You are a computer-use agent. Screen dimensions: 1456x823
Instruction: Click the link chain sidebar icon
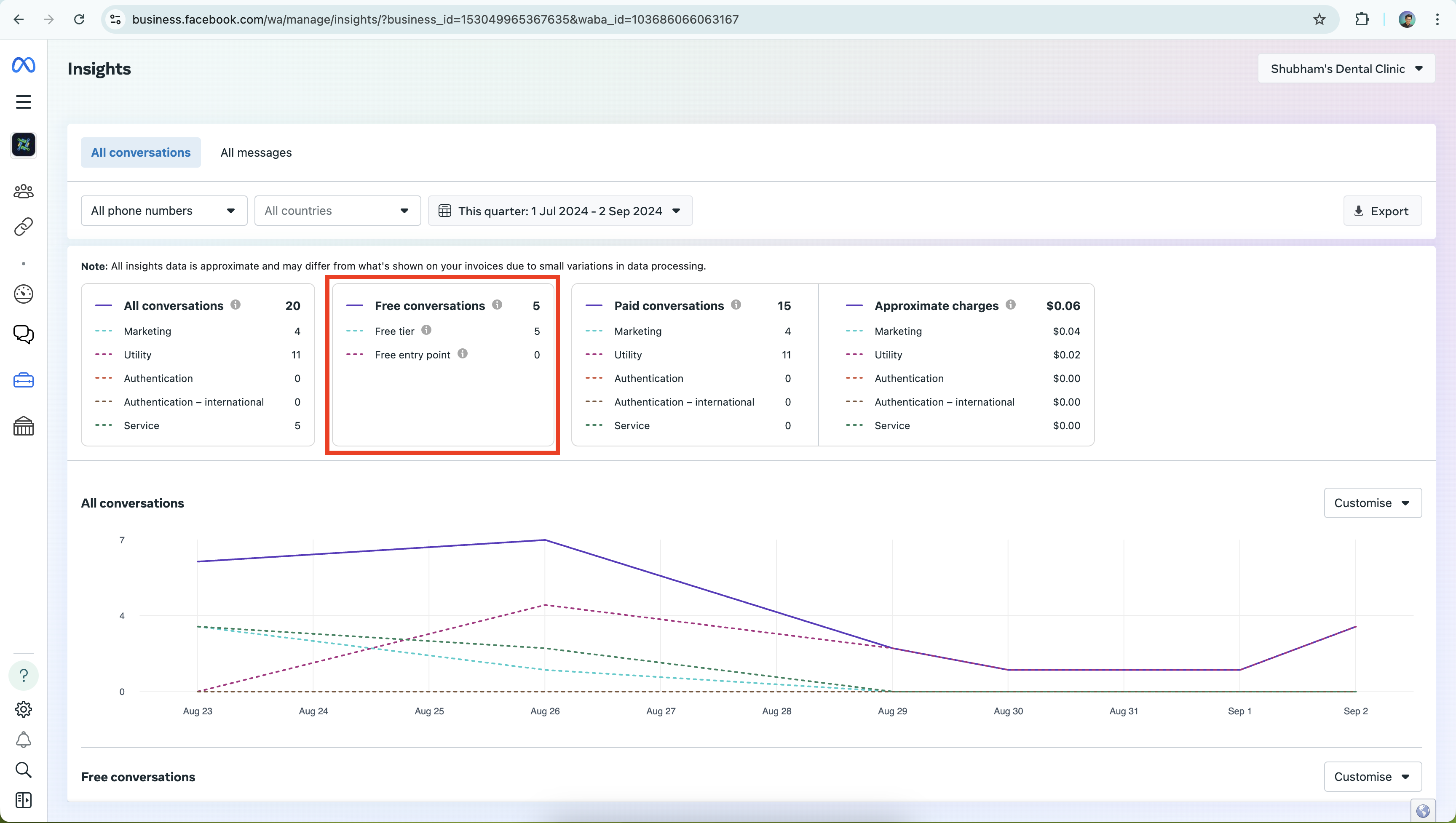click(x=23, y=227)
